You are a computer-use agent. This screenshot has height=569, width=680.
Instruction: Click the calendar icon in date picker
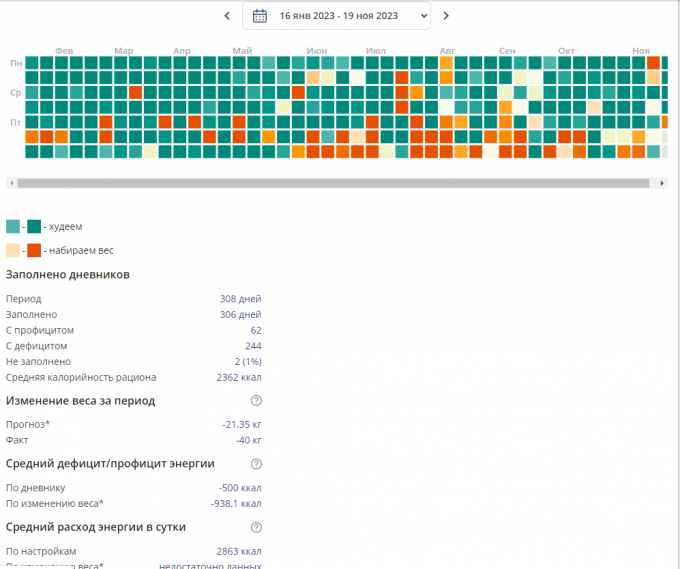pos(260,16)
